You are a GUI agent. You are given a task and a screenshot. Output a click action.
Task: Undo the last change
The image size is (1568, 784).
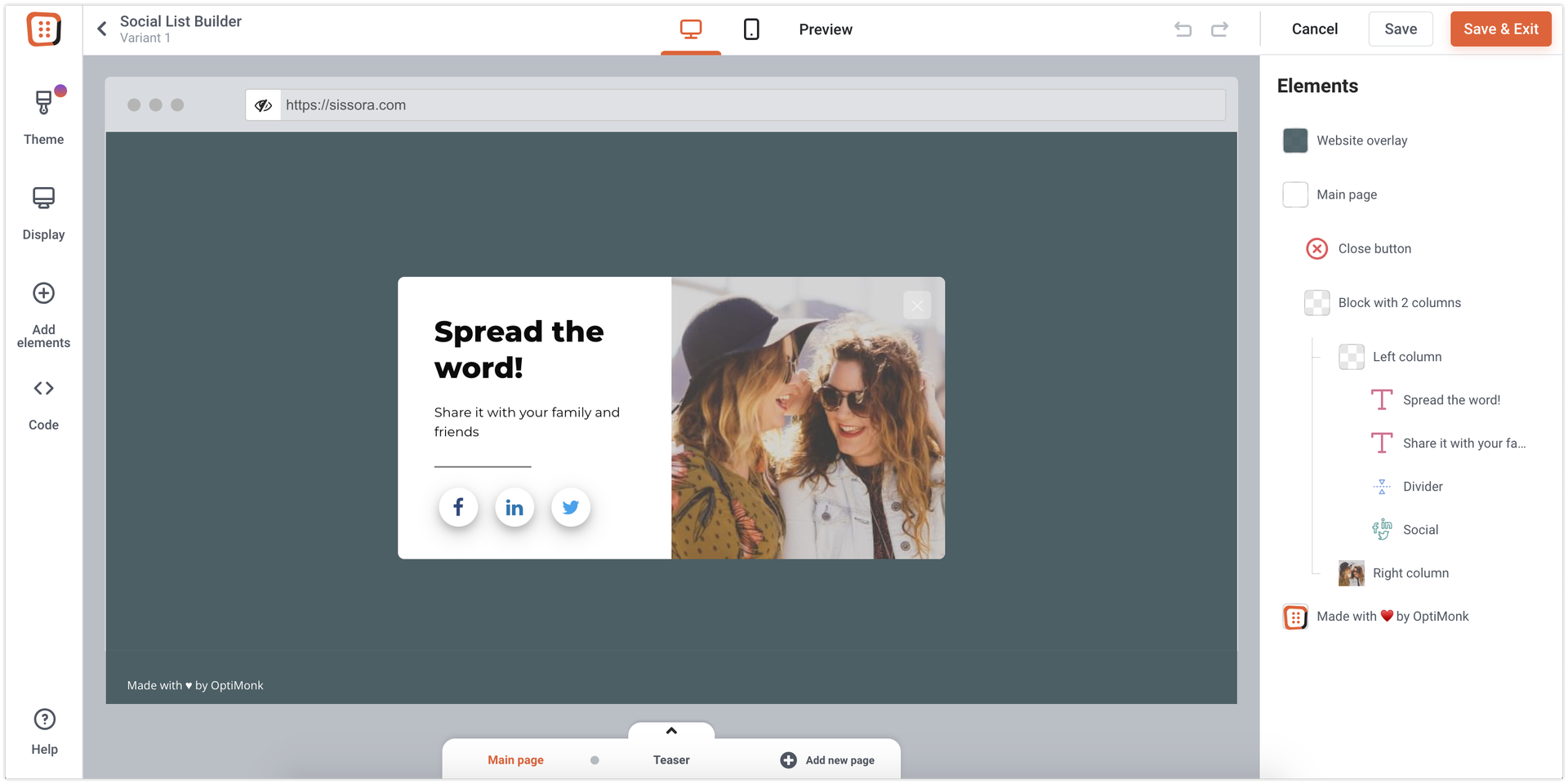[1183, 29]
